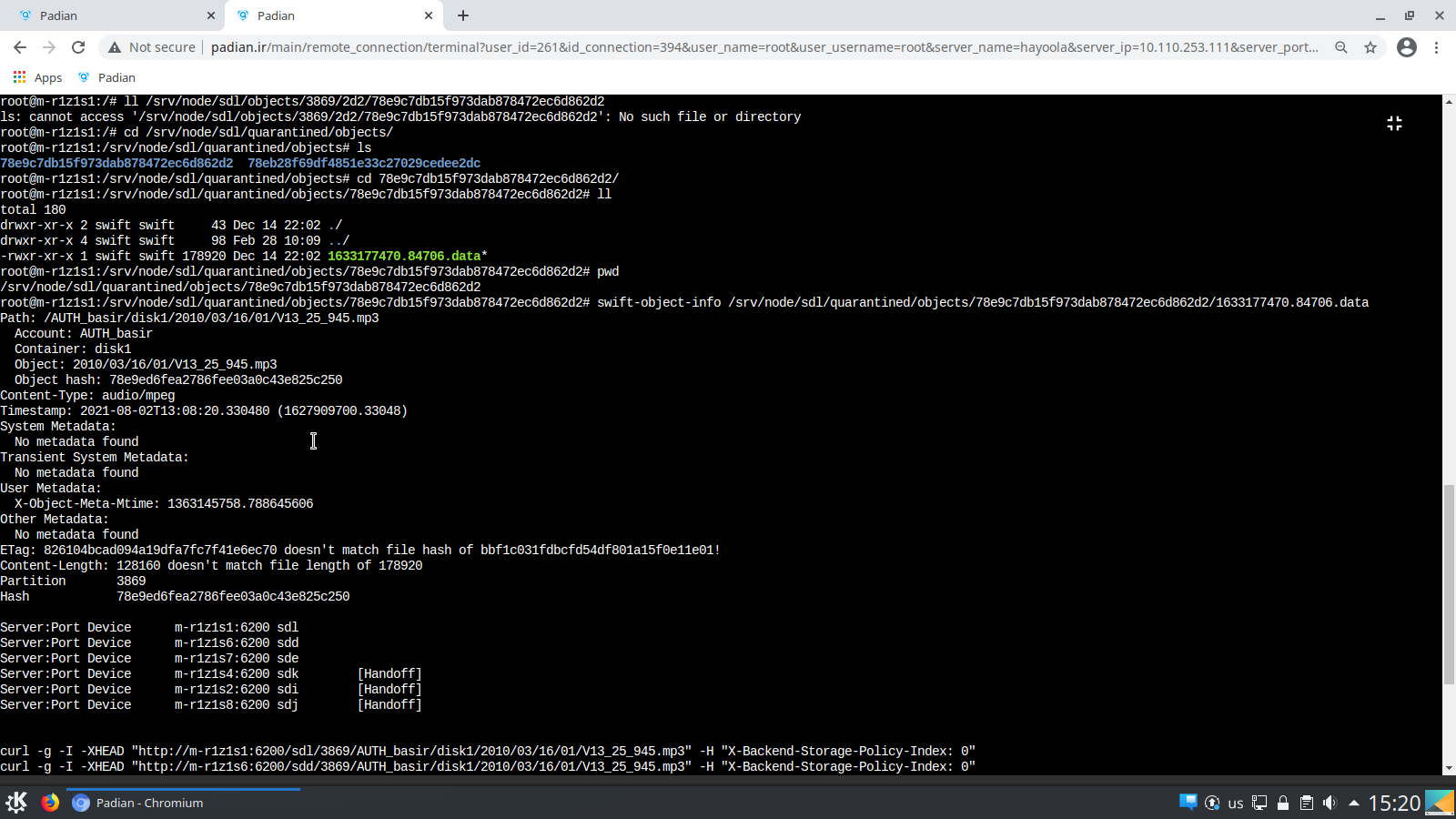The height and width of the screenshot is (819, 1456).
Task: Click the curl command for m-r1z1s1
Action: tap(488, 751)
